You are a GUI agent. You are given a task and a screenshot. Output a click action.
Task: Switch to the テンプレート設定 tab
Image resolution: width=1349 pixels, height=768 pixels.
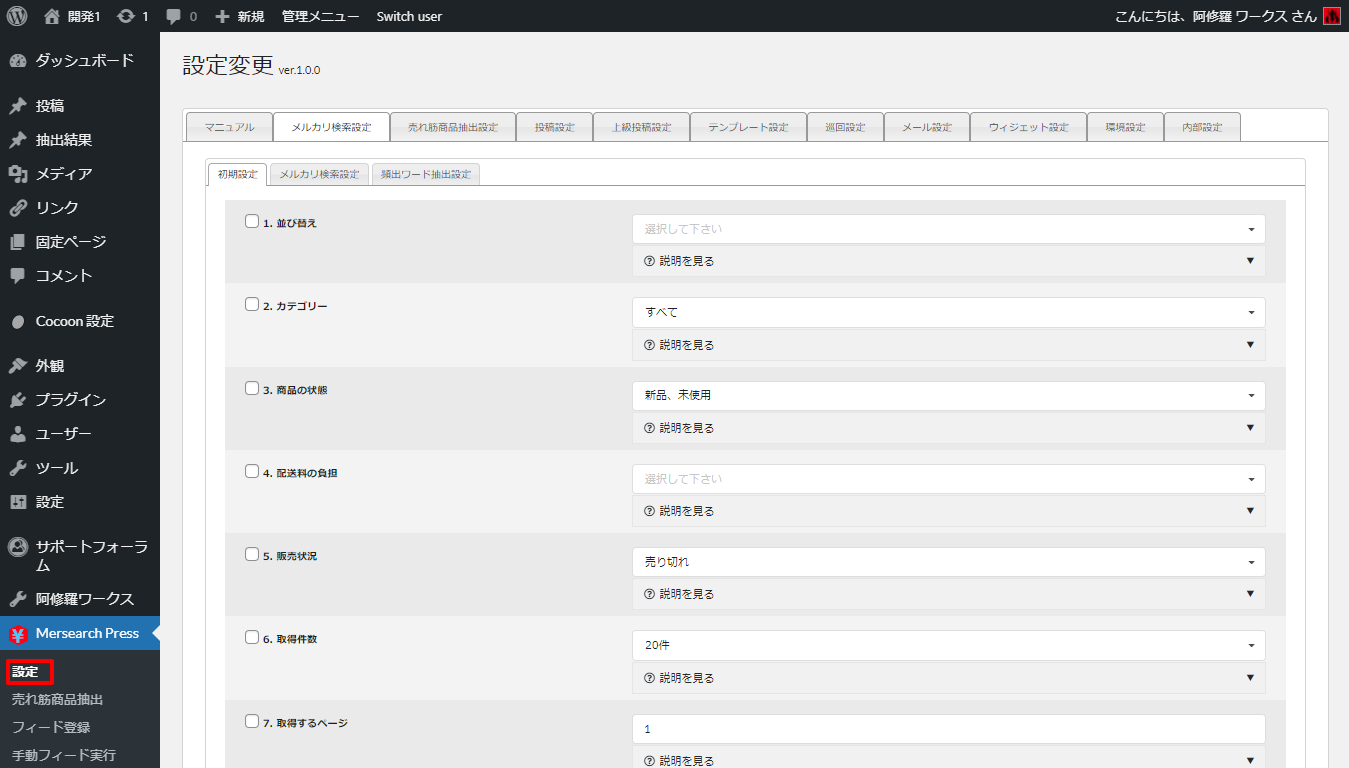748,127
